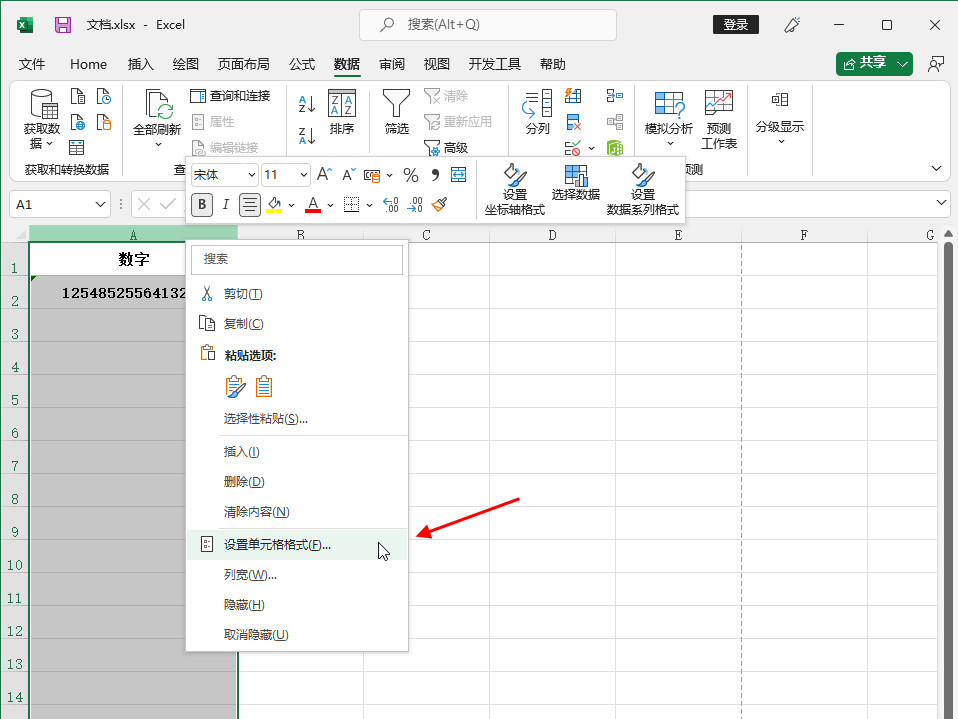Screen dimensions: 958x719
Task: Toggle Bold in the mini toolbar
Action: click(202, 205)
